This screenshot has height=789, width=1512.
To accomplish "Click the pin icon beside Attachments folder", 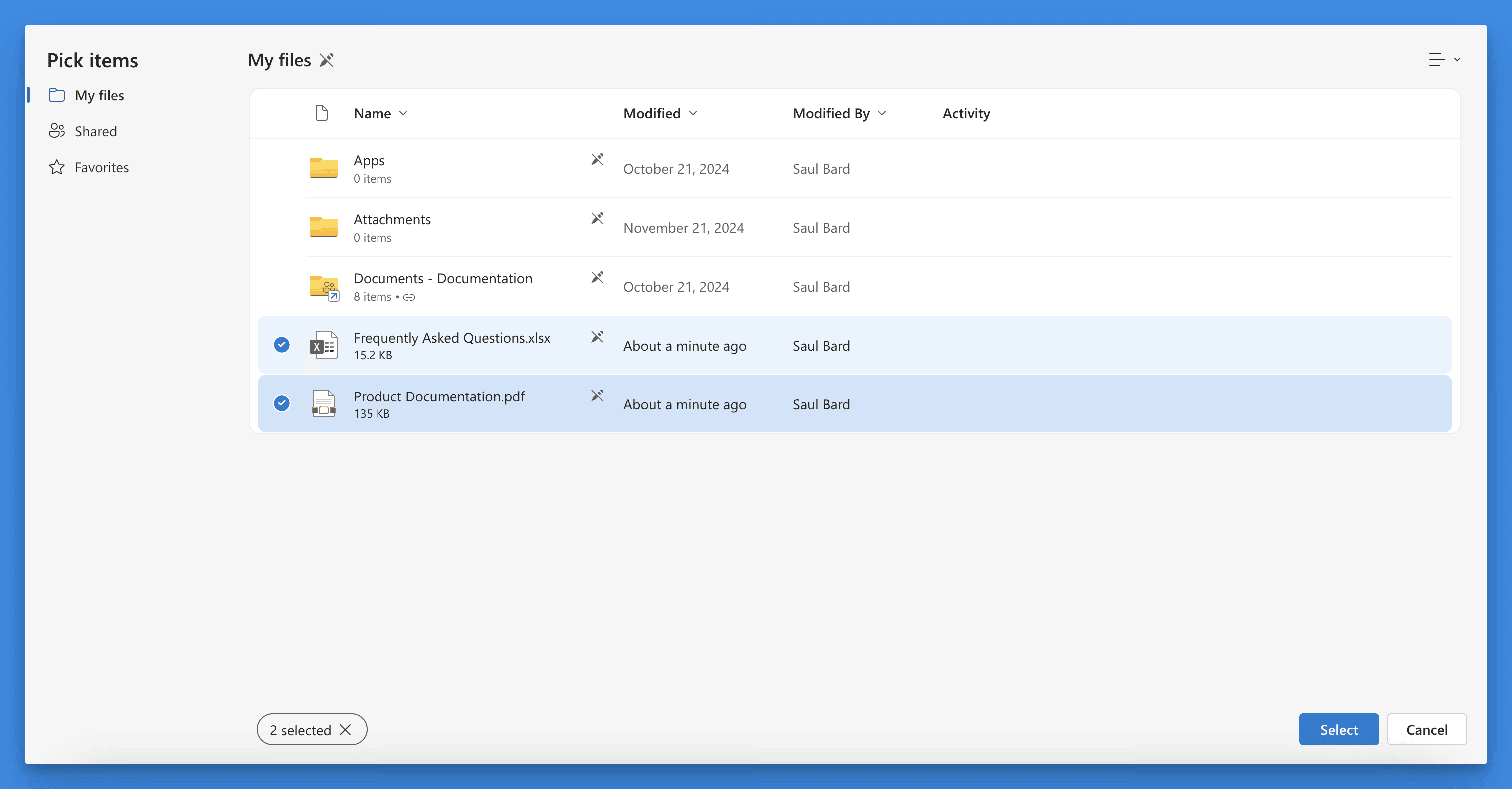I will coord(597,218).
